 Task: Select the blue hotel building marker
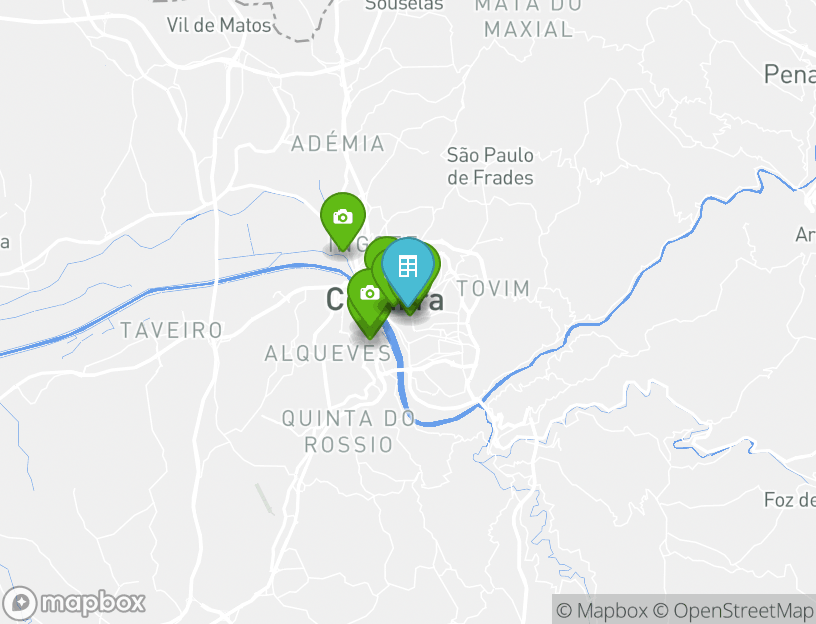coord(407,268)
